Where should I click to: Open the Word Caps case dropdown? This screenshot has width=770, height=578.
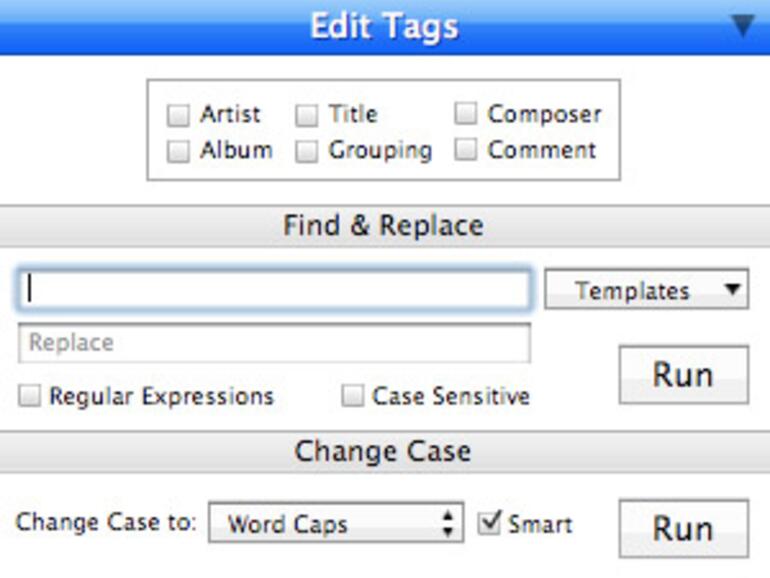tap(336, 523)
